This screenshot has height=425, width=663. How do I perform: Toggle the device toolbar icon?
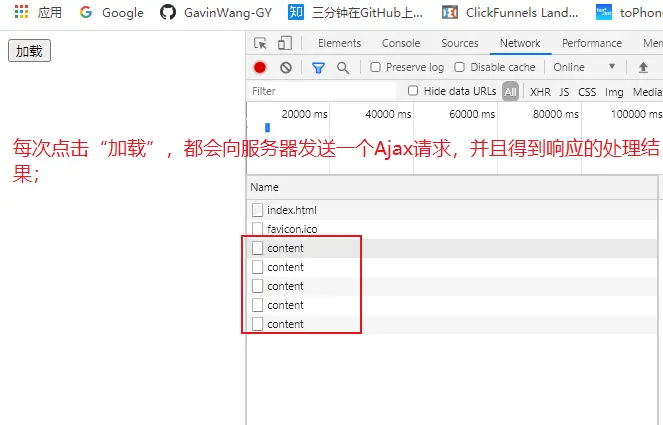(x=285, y=43)
